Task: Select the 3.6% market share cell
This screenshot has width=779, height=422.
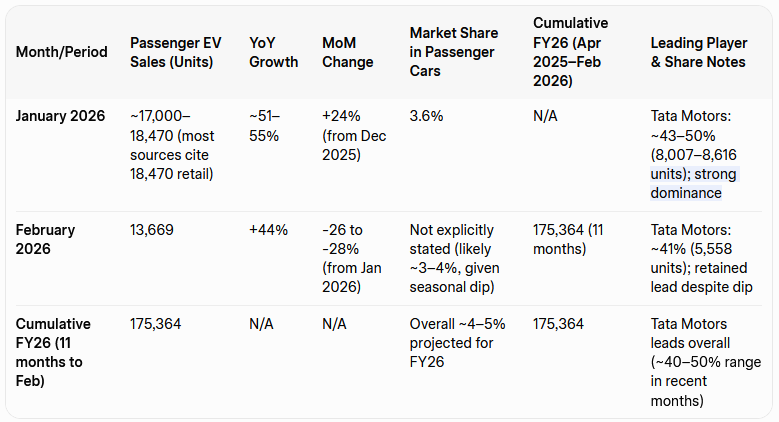Action: coord(427,116)
